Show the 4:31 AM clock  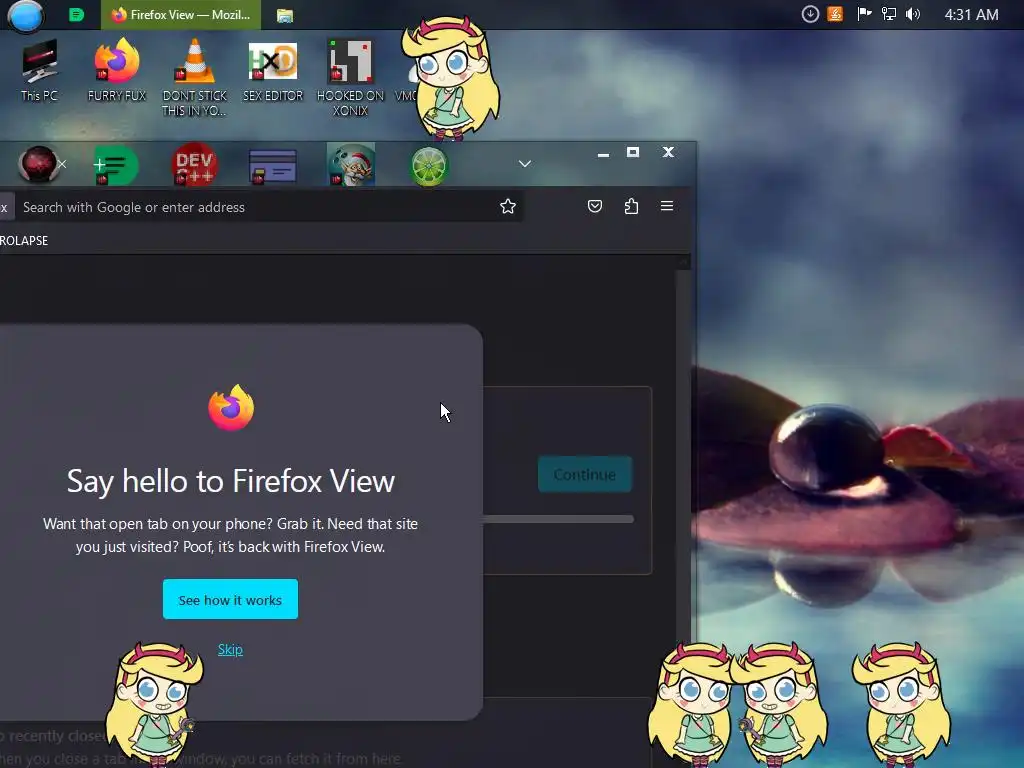[x=971, y=14]
